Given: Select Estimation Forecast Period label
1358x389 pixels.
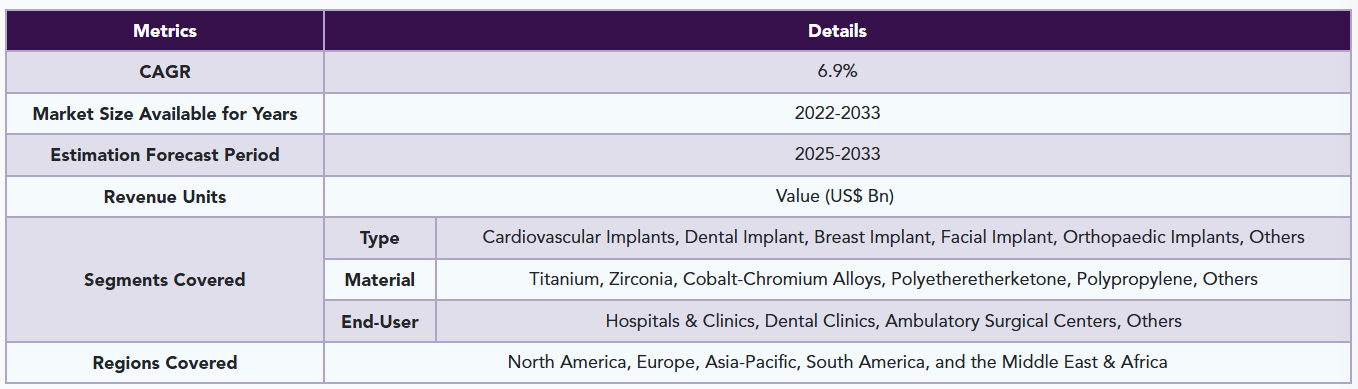Looking at the screenshot, I should [x=165, y=155].
